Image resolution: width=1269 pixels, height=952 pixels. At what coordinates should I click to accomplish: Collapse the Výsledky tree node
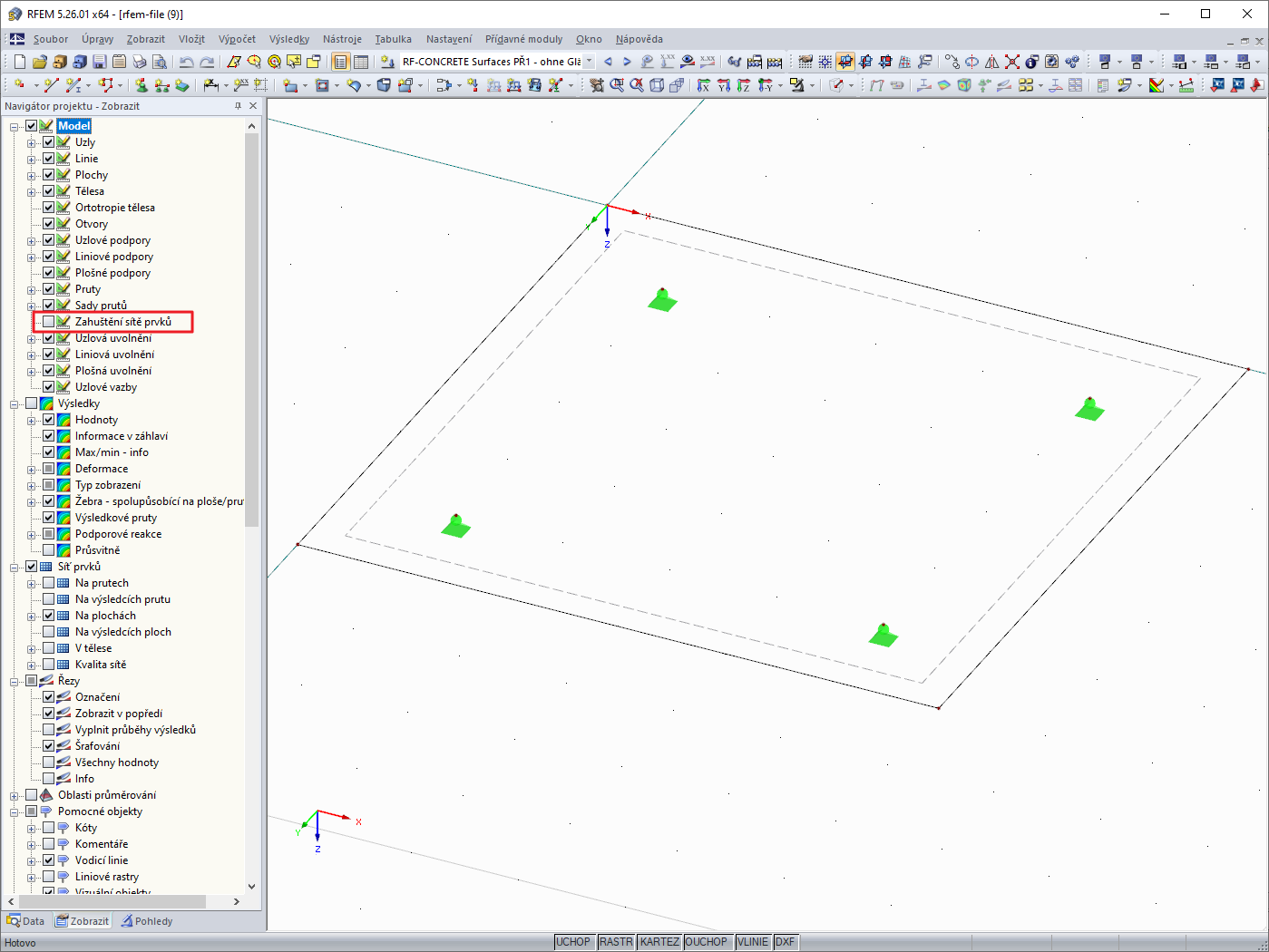tap(15, 403)
